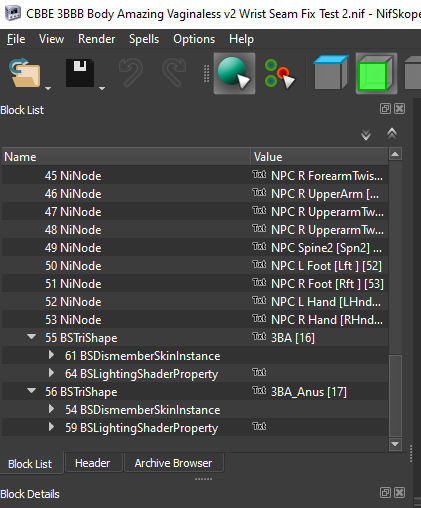Screen dimensions: 421x508
Task: Click the Block List vertical scrollbar thumb
Action: [x=395, y=396]
